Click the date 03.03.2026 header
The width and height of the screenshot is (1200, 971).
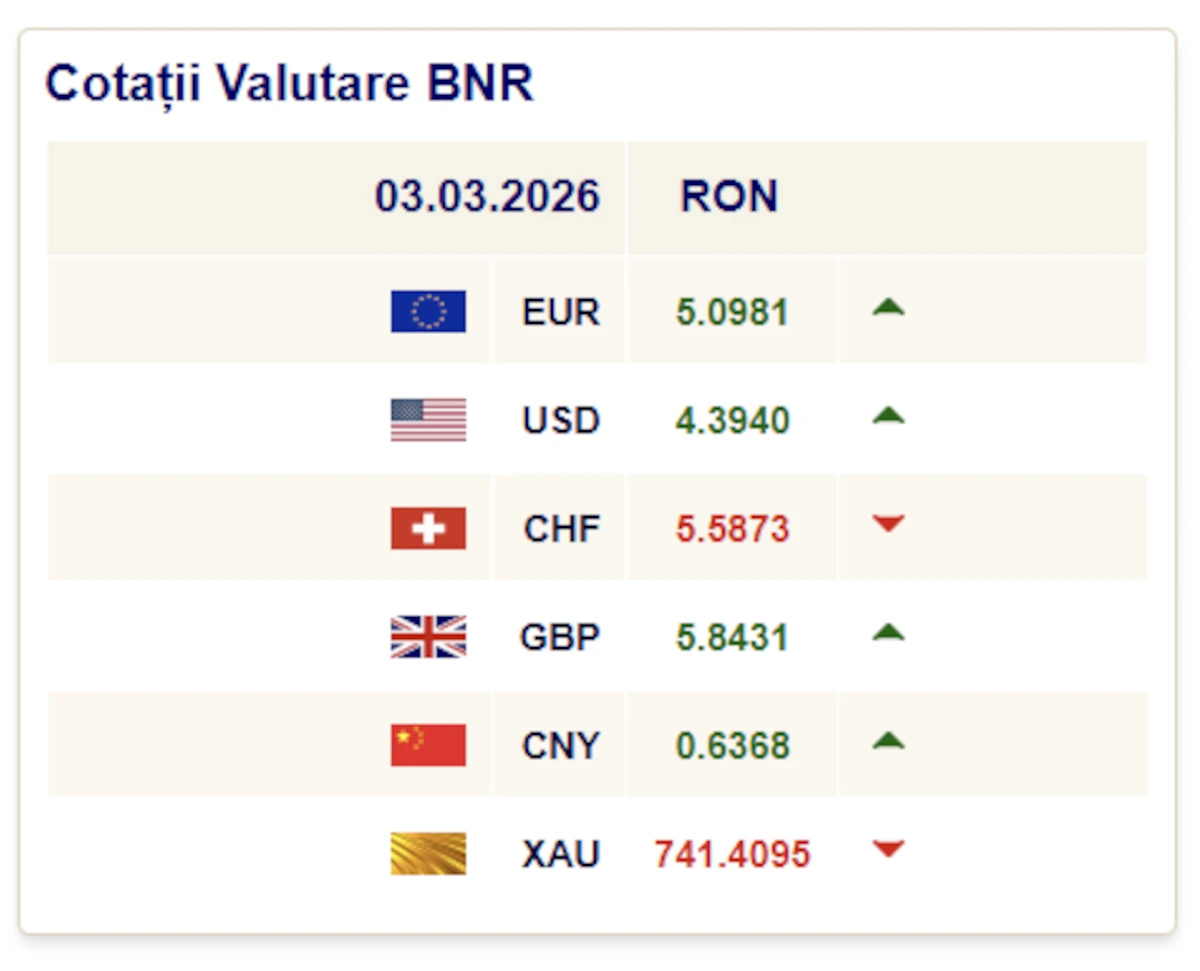pyautogui.click(x=487, y=196)
